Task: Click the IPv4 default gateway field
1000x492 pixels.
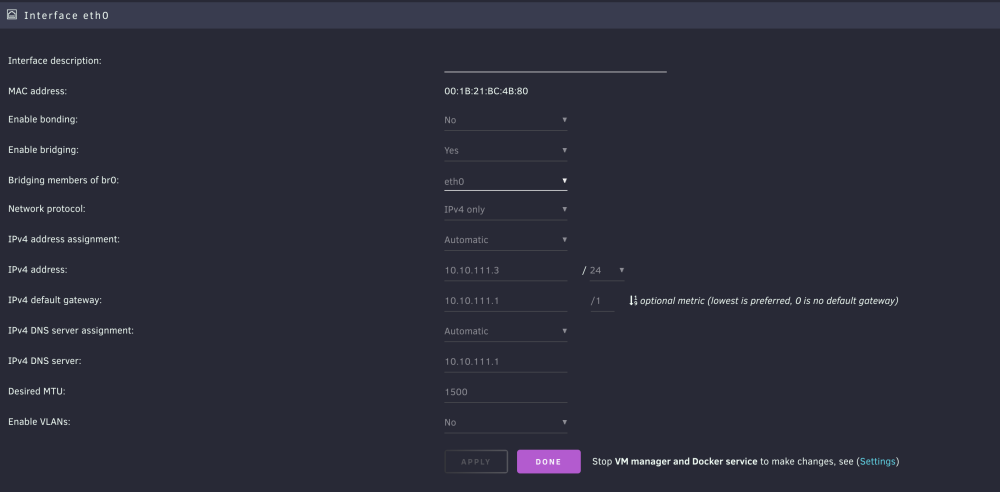Action: pos(506,301)
